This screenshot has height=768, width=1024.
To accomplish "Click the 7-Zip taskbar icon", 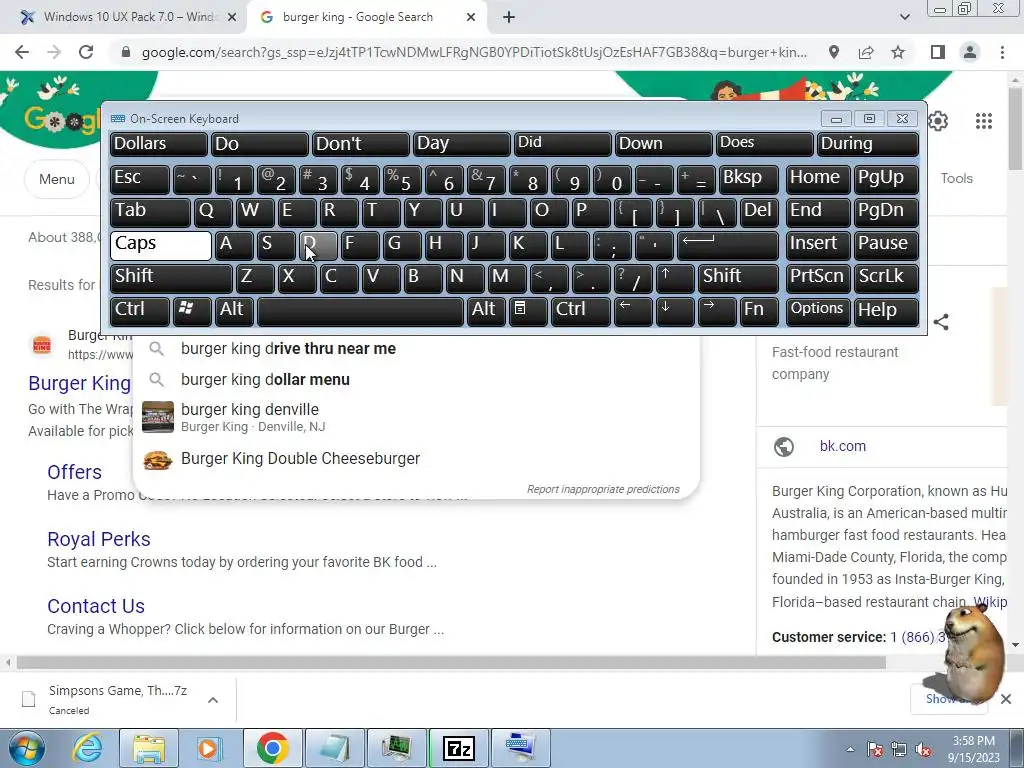I will (458, 748).
